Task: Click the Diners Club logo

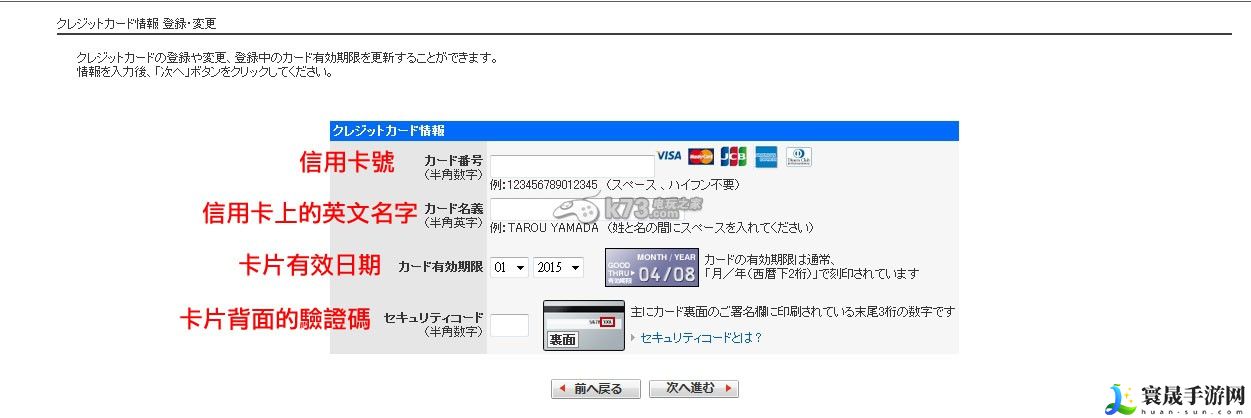Action: click(x=799, y=157)
